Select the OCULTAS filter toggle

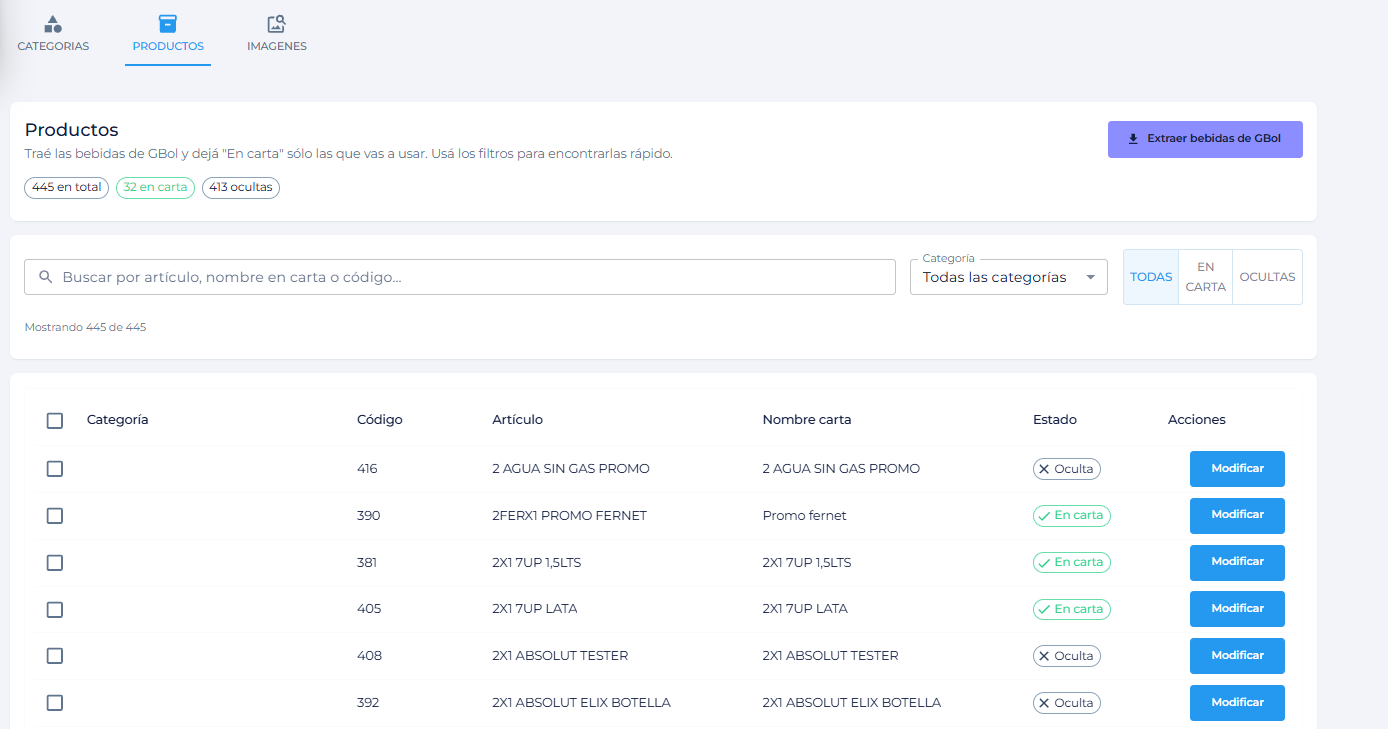[x=1267, y=277]
